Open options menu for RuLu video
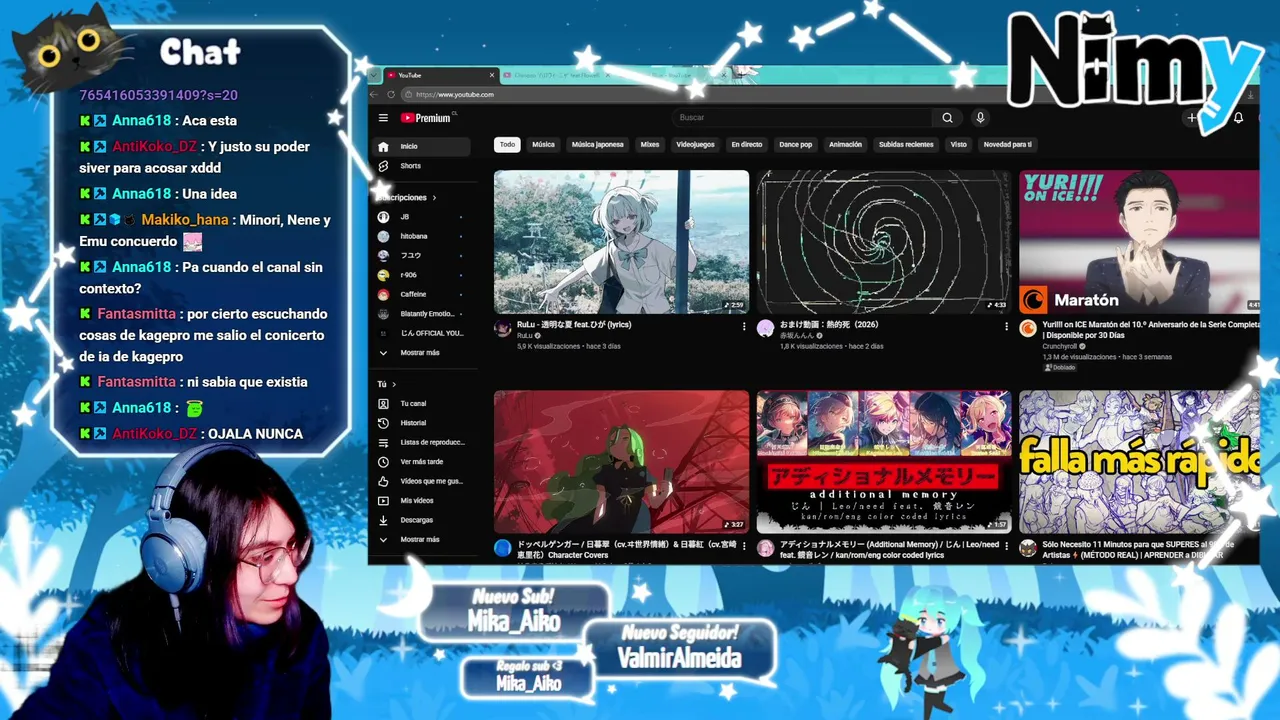This screenshot has height=720, width=1280. coord(744,326)
